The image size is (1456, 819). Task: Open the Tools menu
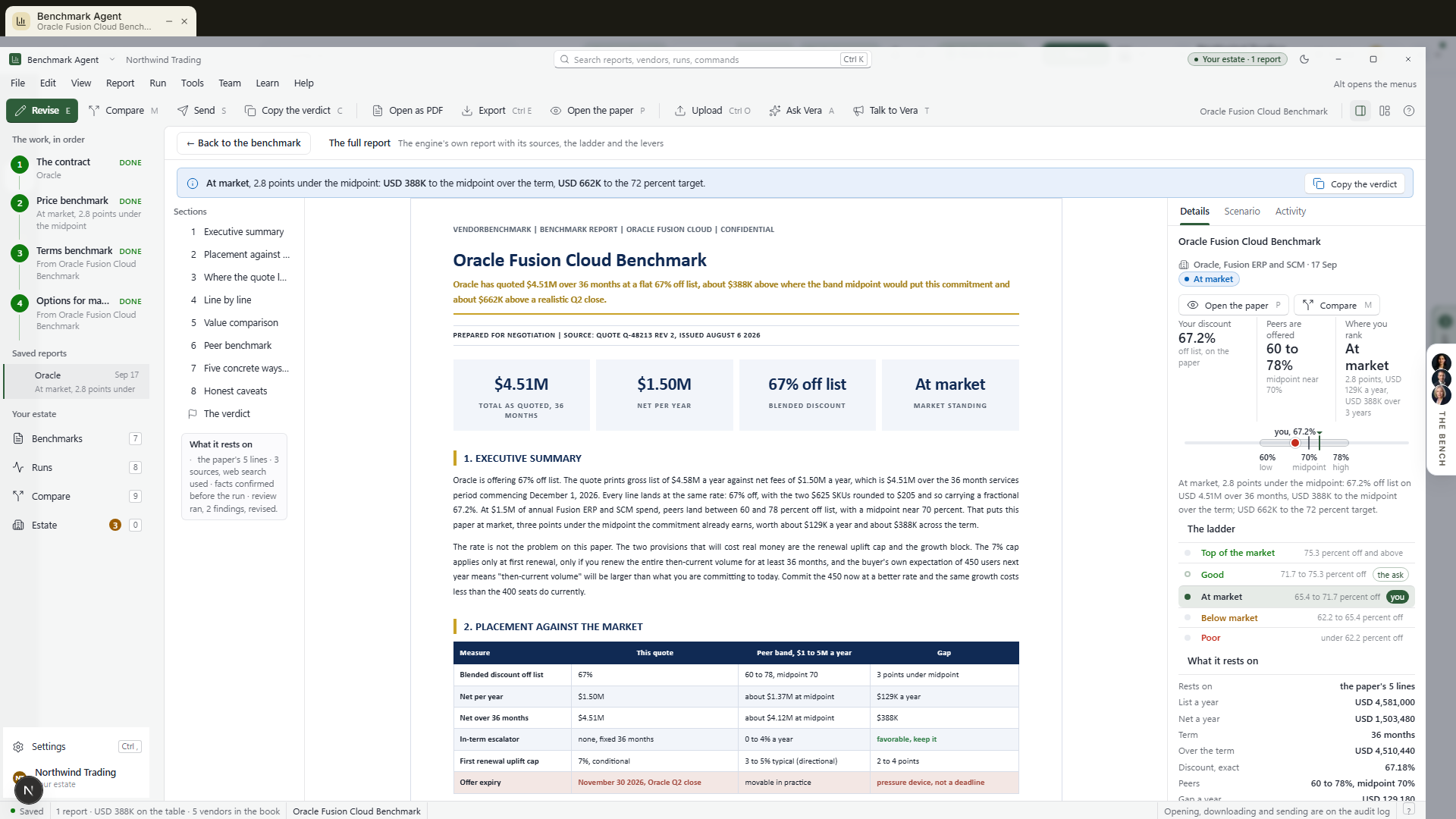click(192, 83)
